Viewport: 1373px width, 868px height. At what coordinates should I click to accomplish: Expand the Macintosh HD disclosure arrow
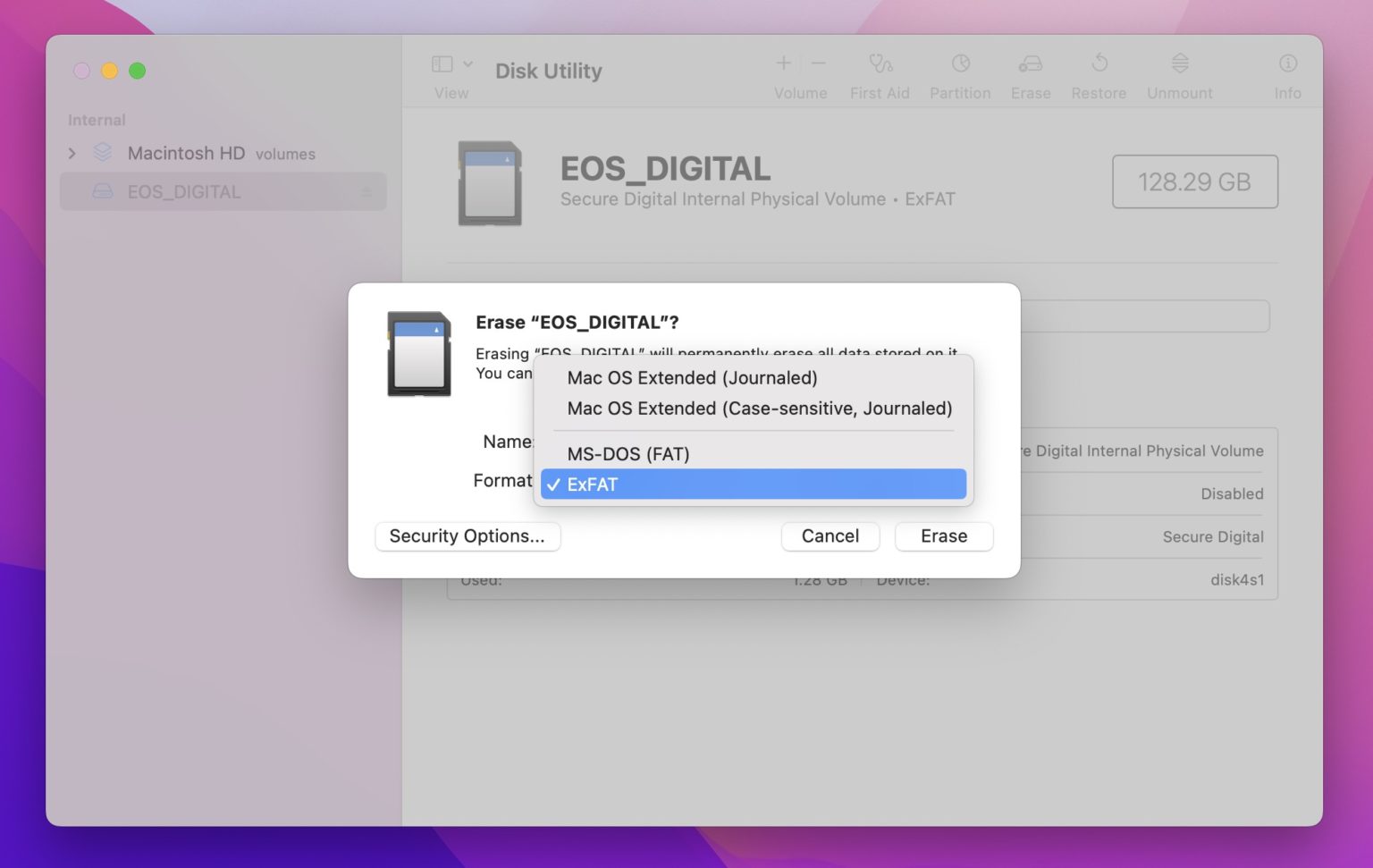(x=72, y=154)
